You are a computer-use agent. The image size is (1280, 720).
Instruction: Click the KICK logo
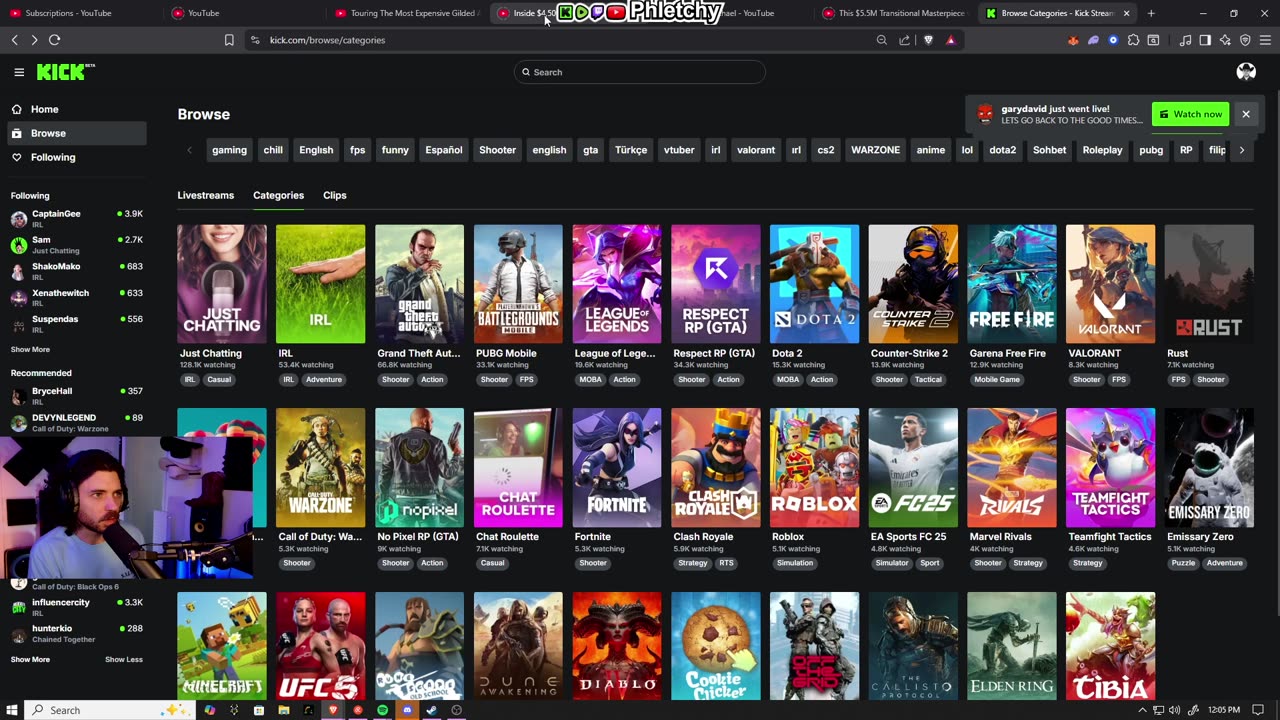pos(65,72)
